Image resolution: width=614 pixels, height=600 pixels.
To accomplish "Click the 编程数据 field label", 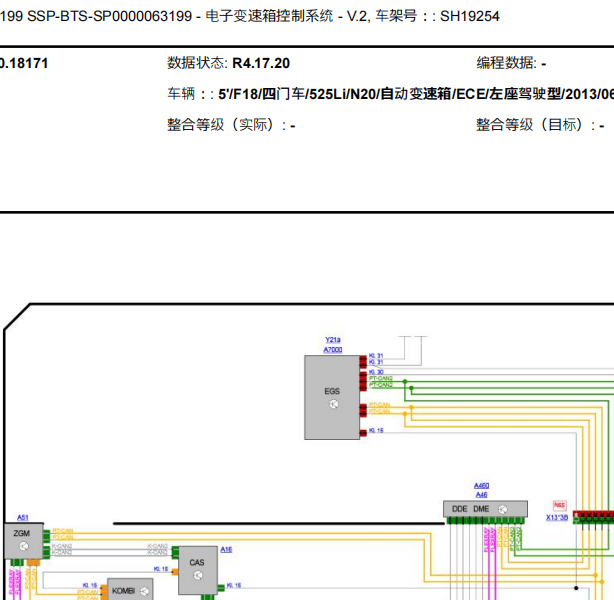I will [x=506, y=63].
